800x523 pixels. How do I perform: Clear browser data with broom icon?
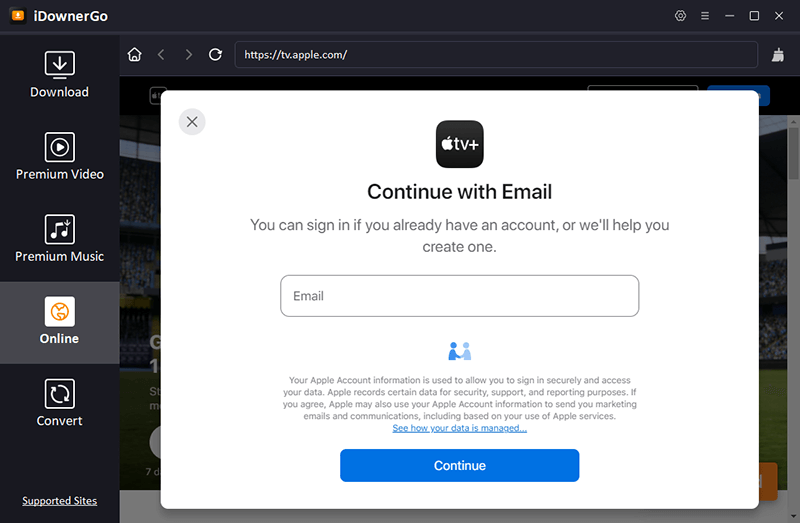[x=778, y=55]
